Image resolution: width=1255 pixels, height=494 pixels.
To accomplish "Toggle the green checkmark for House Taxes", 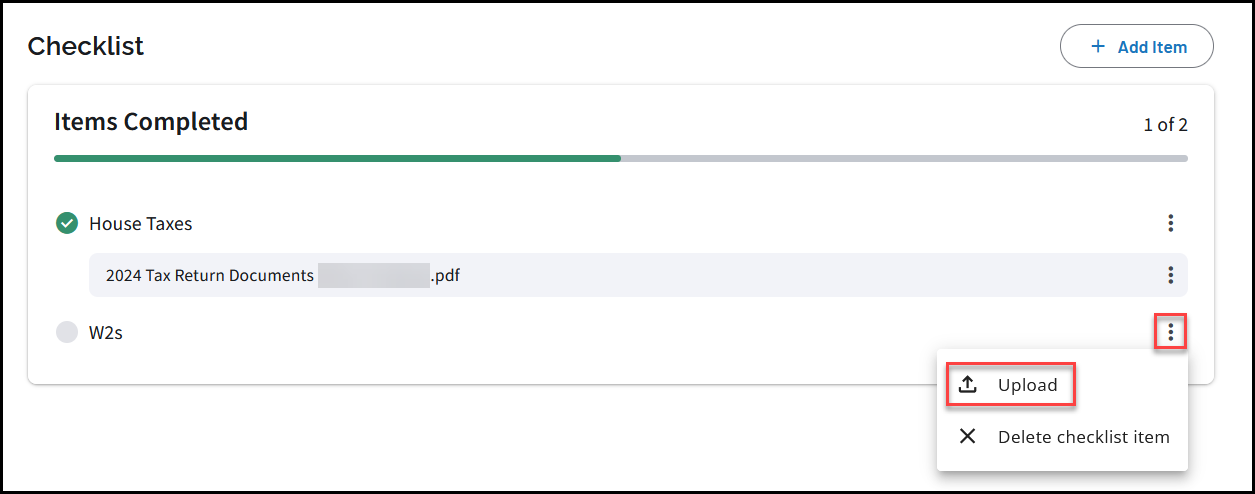I will click(x=67, y=223).
